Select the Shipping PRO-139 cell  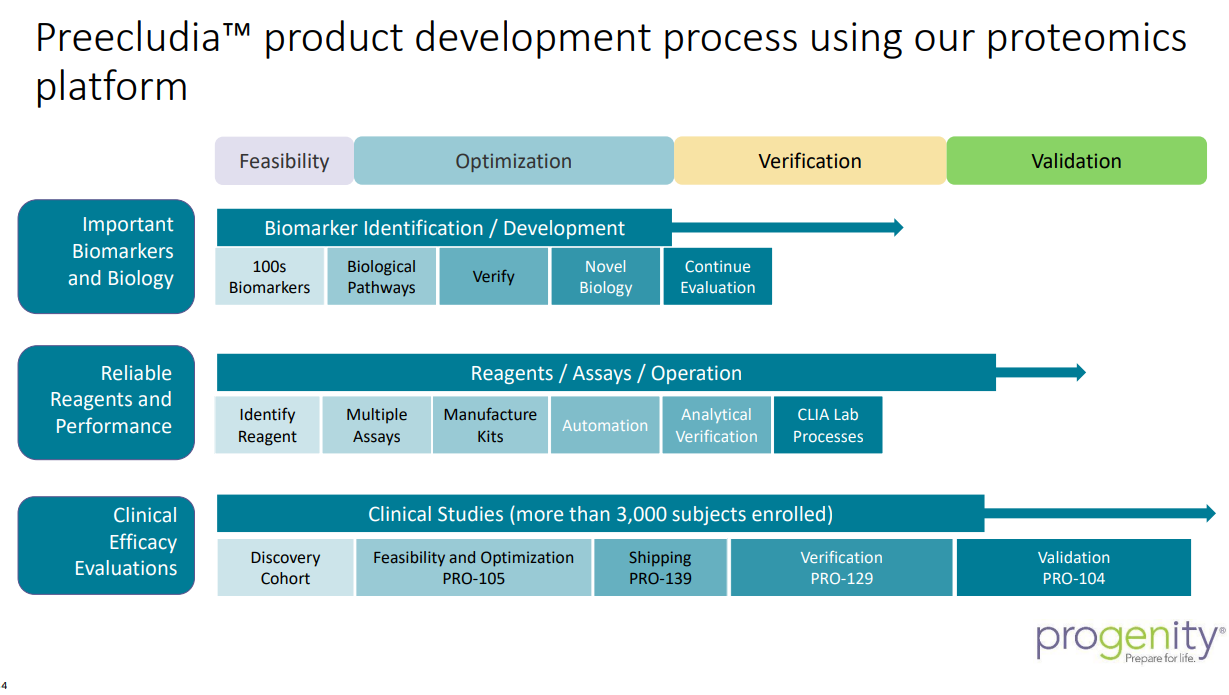(x=660, y=568)
